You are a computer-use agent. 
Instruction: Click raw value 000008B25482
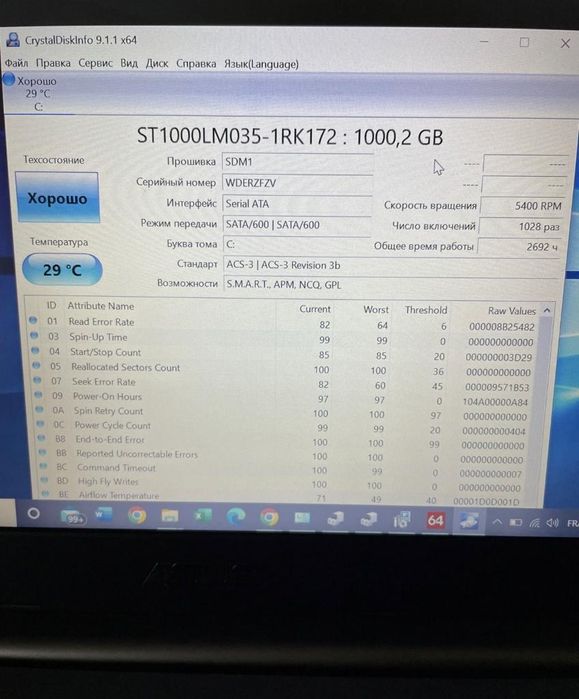click(x=501, y=327)
